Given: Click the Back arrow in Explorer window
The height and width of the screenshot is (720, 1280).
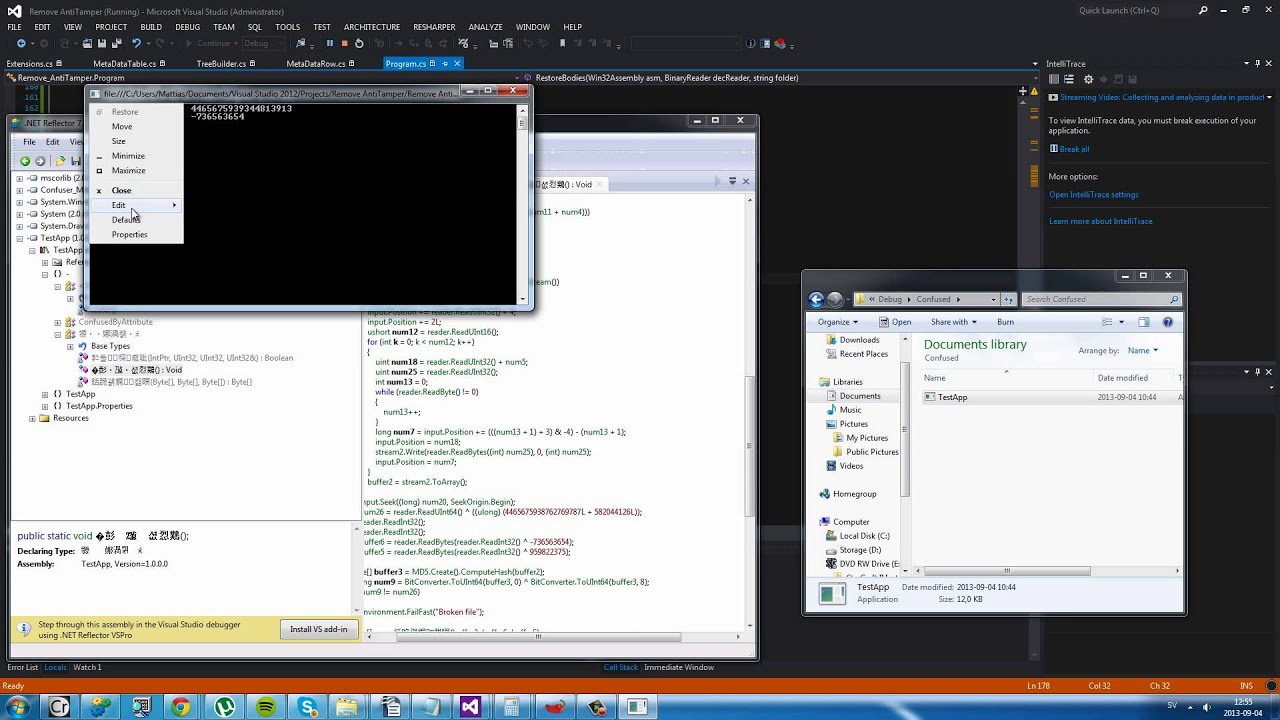Looking at the screenshot, I should (816, 299).
